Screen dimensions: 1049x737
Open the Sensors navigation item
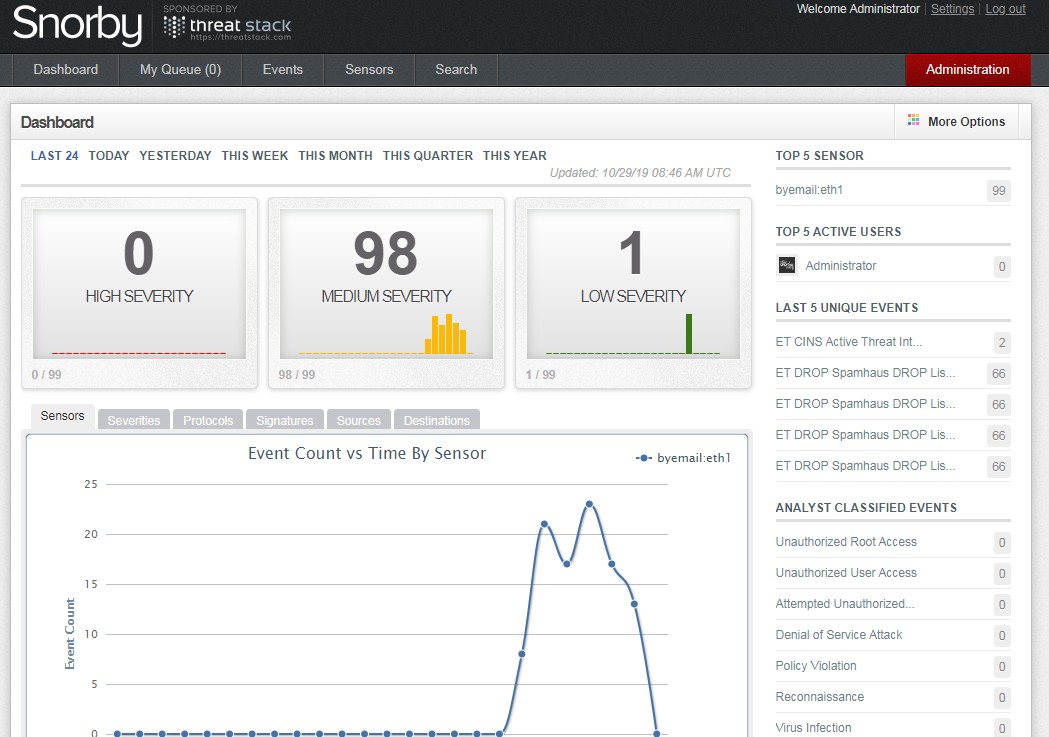click(369, 70)
